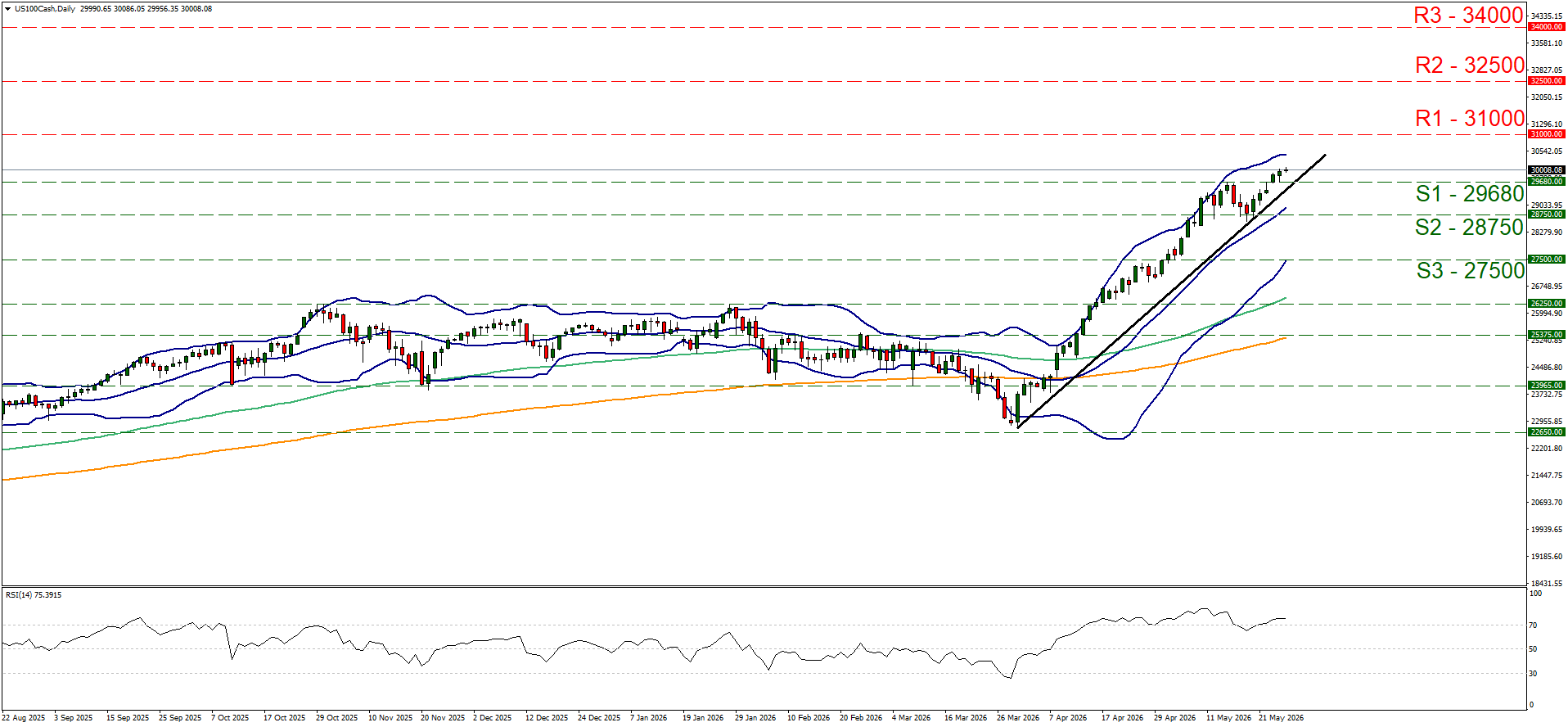Select the R1 - 31000 resistance label

[x=1470, y=119]
